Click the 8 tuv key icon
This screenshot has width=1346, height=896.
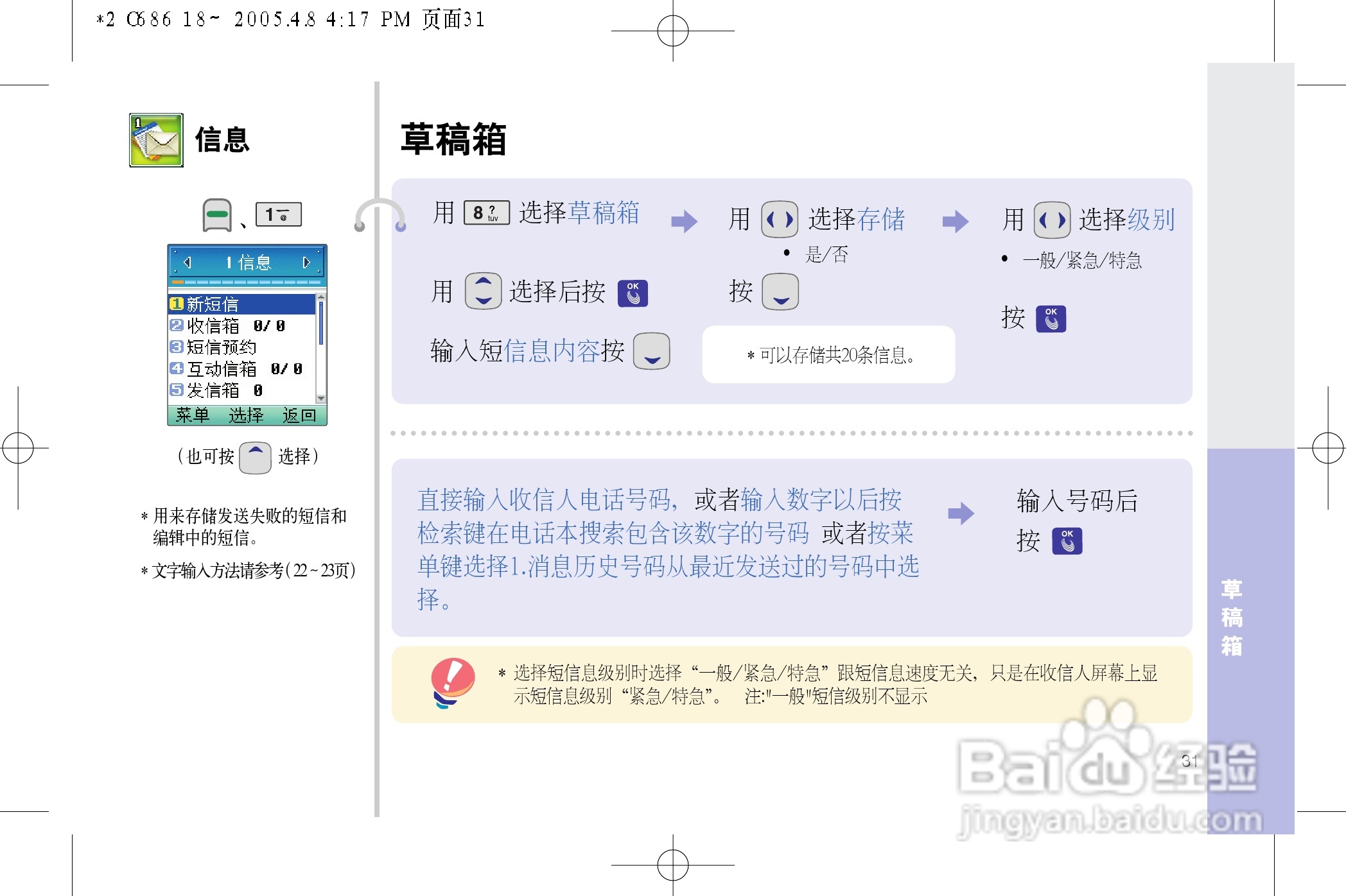486,212
